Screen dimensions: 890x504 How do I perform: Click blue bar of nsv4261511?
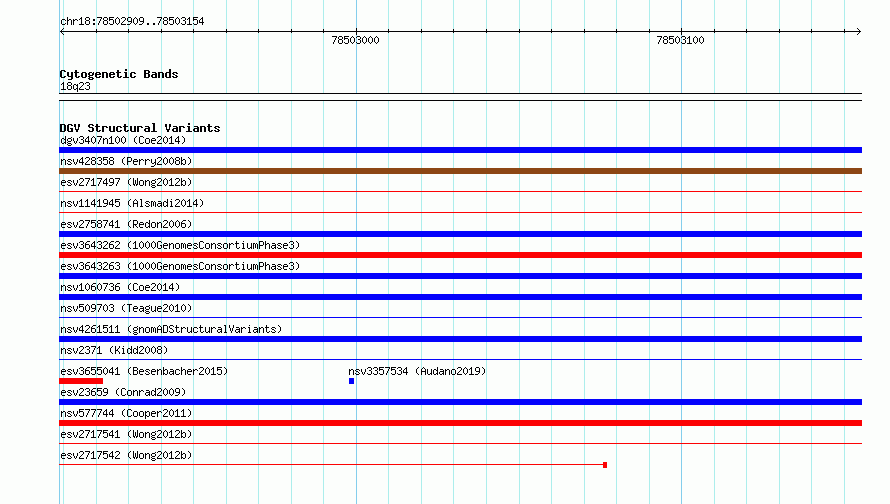(x=460, y=339)
